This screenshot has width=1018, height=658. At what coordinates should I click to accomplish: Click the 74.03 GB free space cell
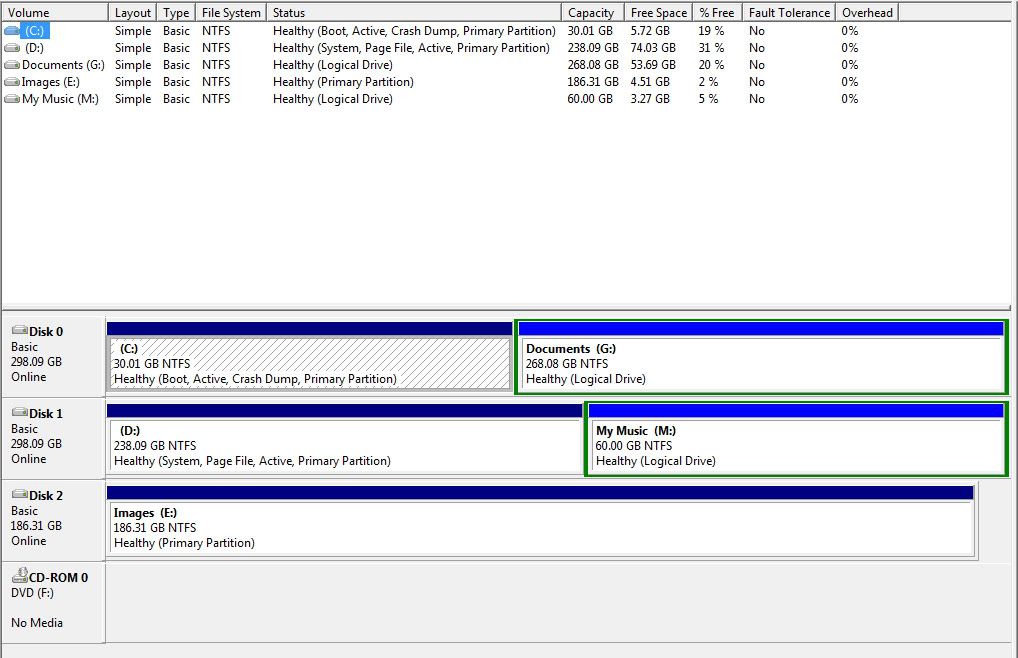tap(653, 47)
